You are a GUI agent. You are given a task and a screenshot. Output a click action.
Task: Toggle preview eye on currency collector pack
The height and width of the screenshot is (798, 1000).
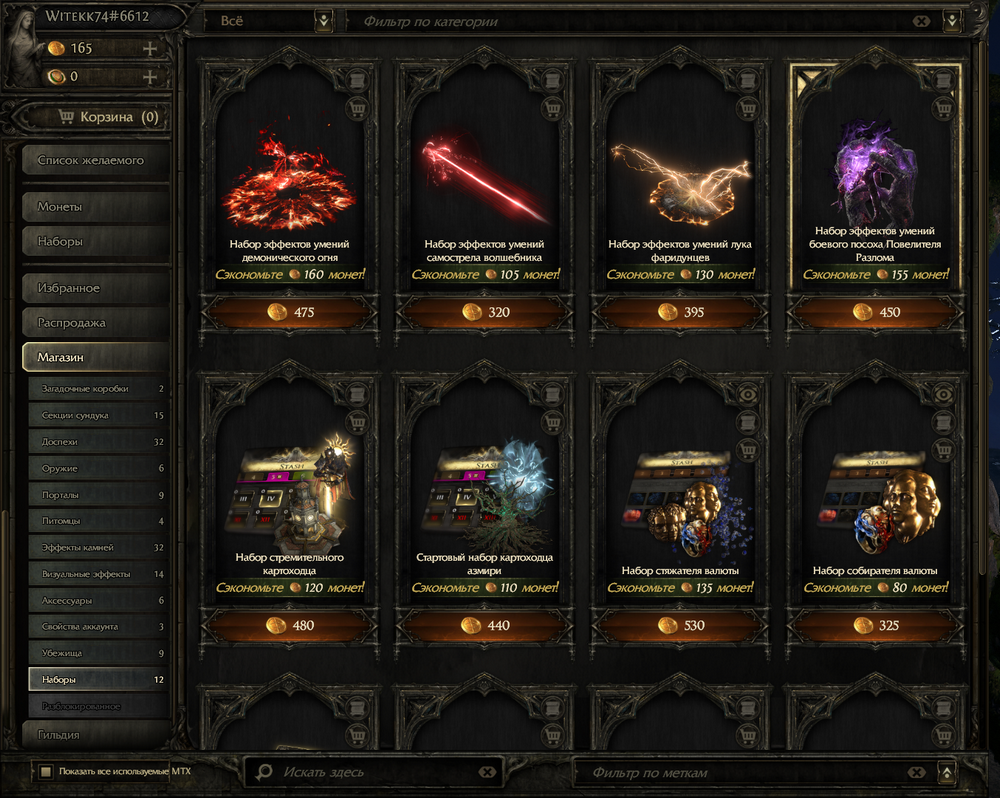point(943,395)
